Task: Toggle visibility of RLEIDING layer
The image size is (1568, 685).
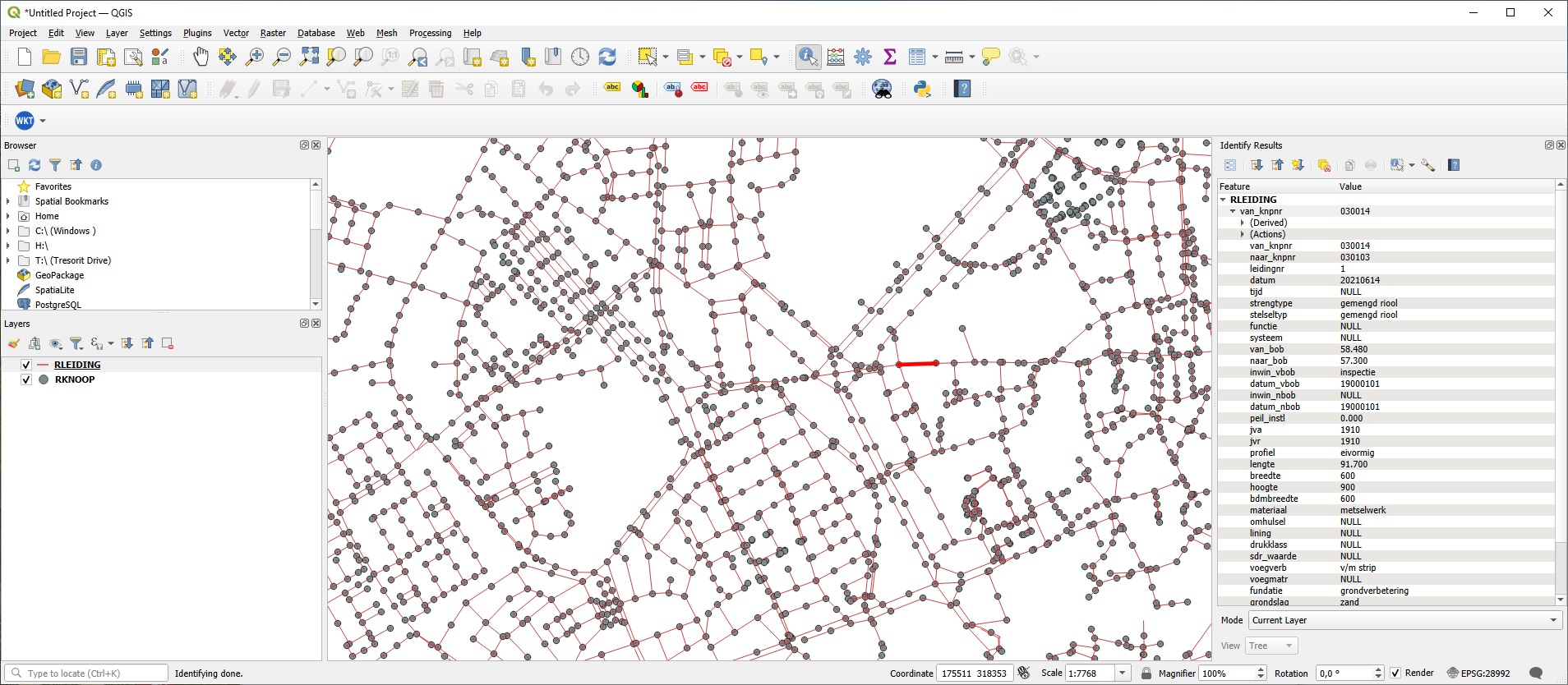Action: 26,365
